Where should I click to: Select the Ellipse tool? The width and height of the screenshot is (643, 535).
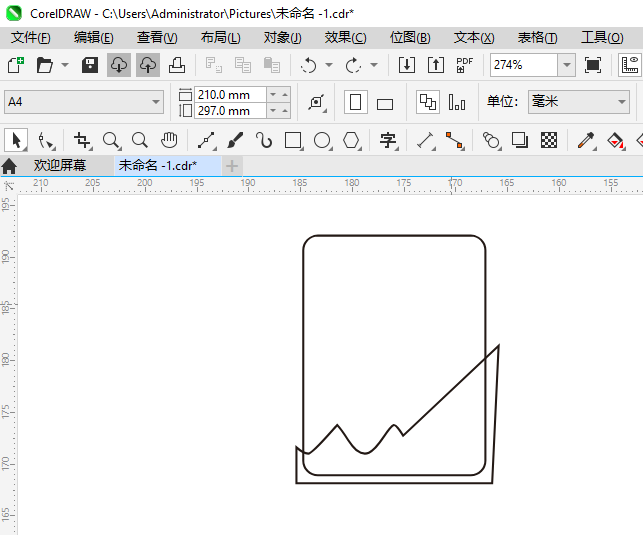coord(323,140)
